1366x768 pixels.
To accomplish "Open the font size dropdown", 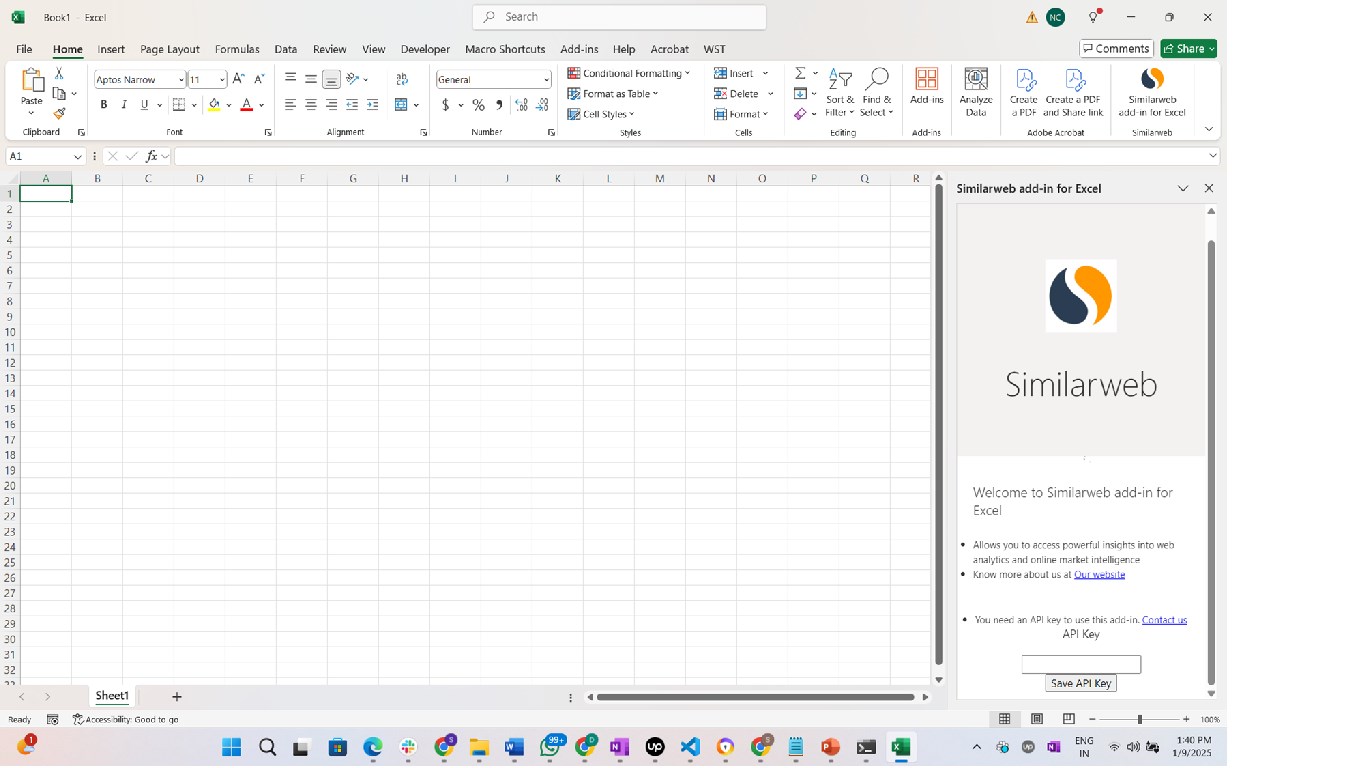I will click(x=222, y=80).
